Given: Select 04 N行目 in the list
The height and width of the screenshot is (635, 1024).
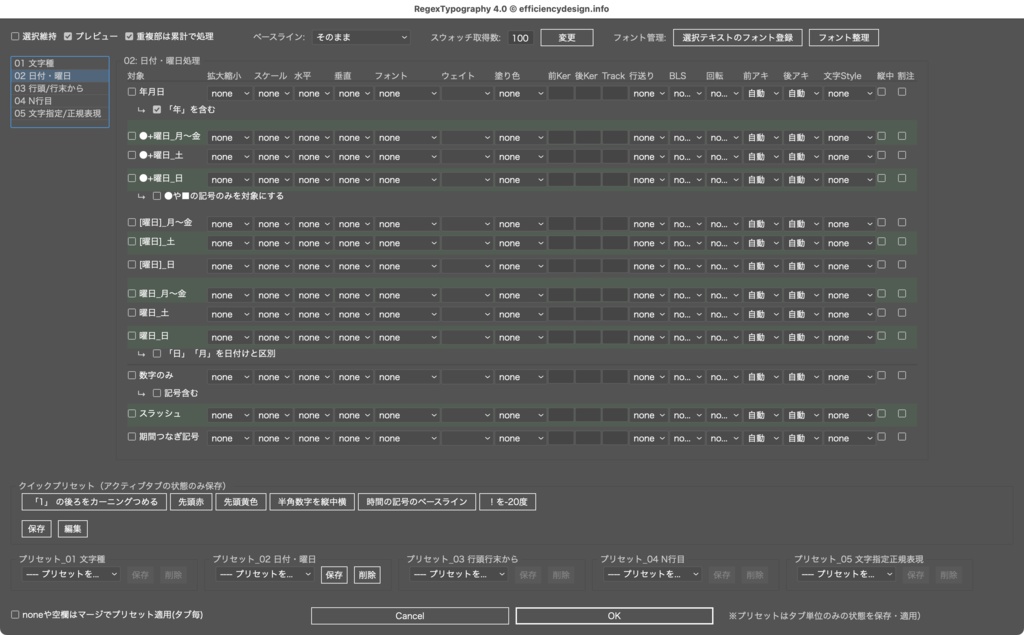Looking at the screenshot, I should (x=60, y=101).
